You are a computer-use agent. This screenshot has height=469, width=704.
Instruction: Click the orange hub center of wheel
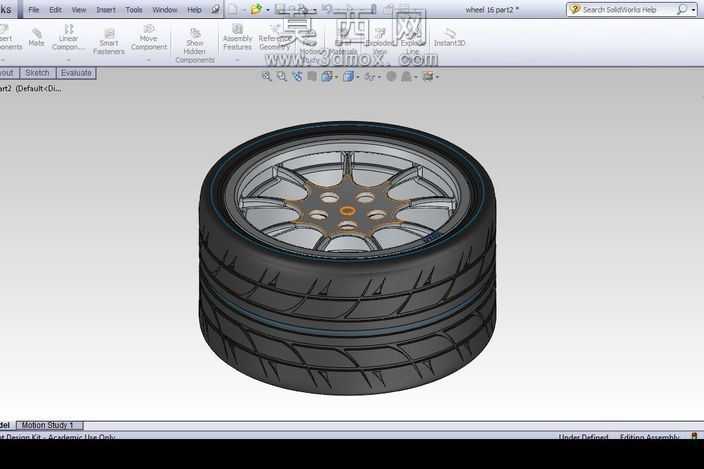(x=347, y=210)
